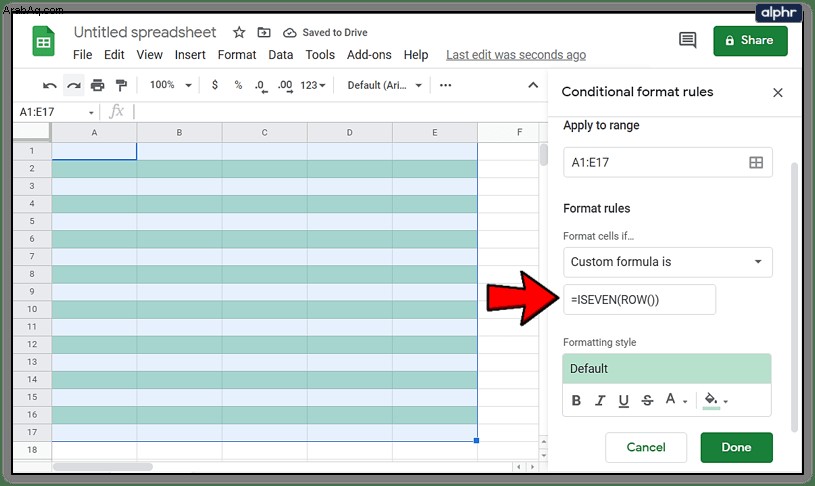Apply percent format
Image resolution: width=815 pixels, height=486 pixels.
(x=238, y=85)
